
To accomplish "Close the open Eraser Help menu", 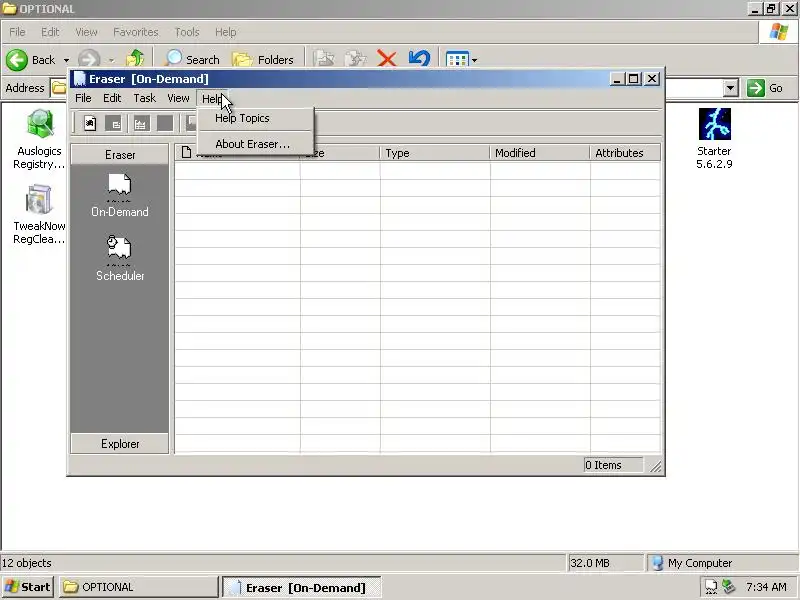I will point(211,98).
